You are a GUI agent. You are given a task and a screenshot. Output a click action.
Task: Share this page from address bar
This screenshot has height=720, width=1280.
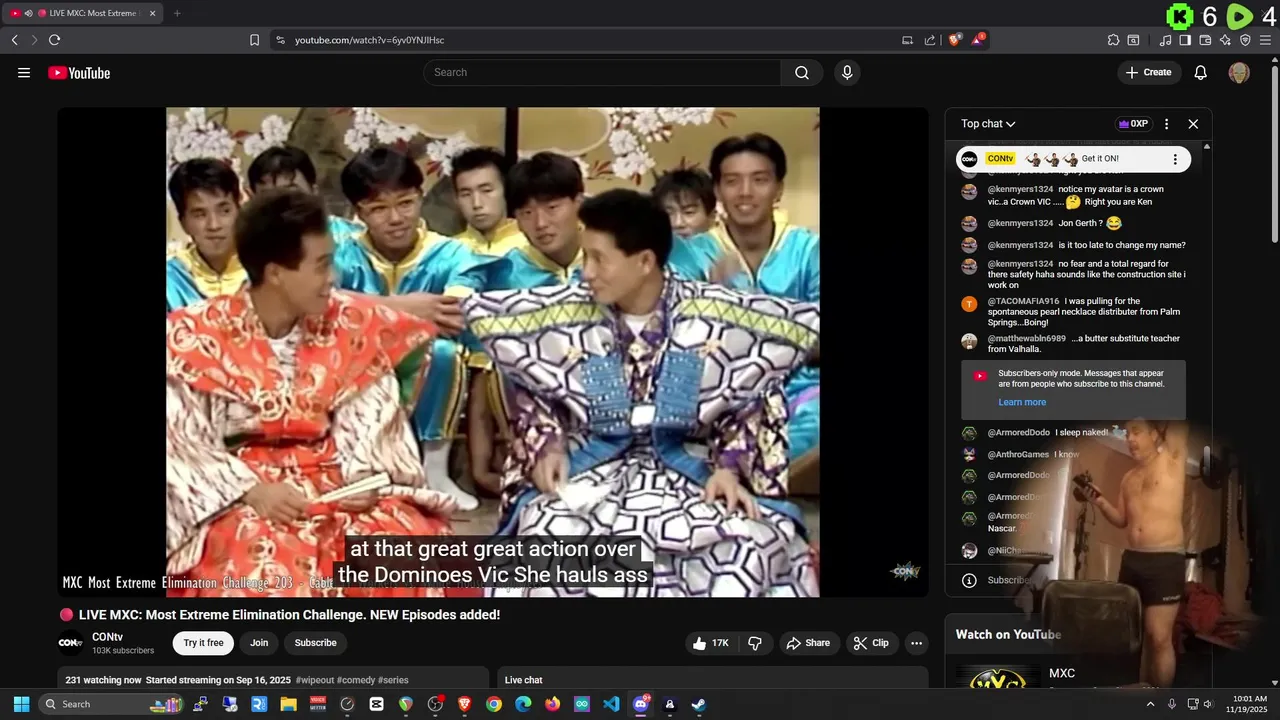coord(930,40)
